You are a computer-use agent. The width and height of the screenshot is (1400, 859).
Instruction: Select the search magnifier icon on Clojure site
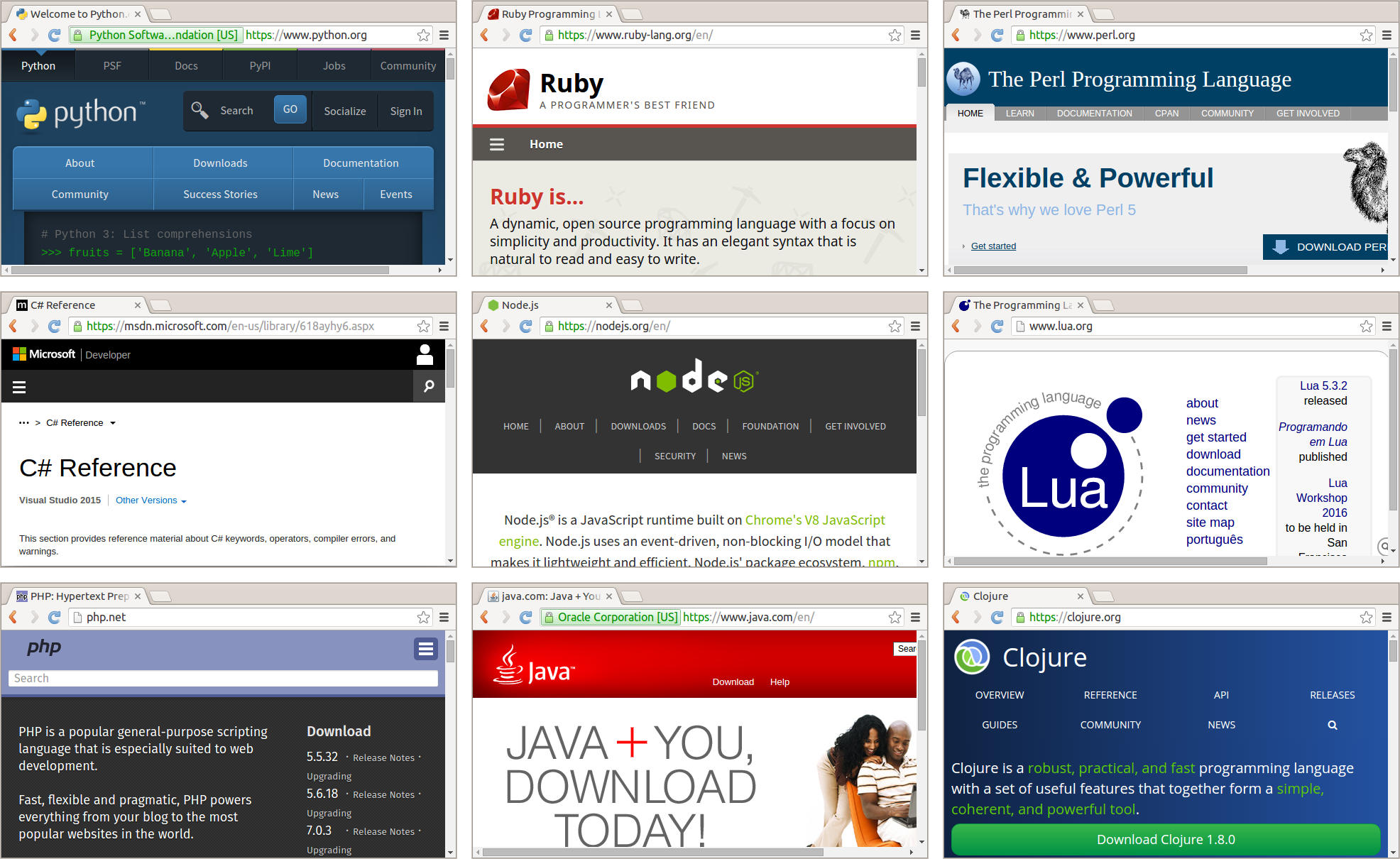pyautogui.click(x=1332, y=725)
